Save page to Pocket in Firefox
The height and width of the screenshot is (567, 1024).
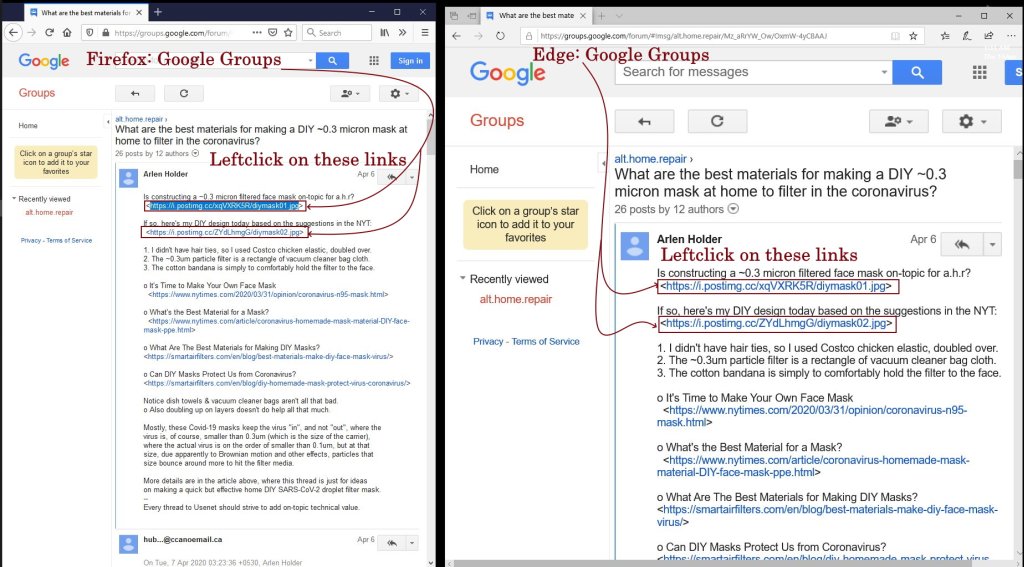click(273, 32)
